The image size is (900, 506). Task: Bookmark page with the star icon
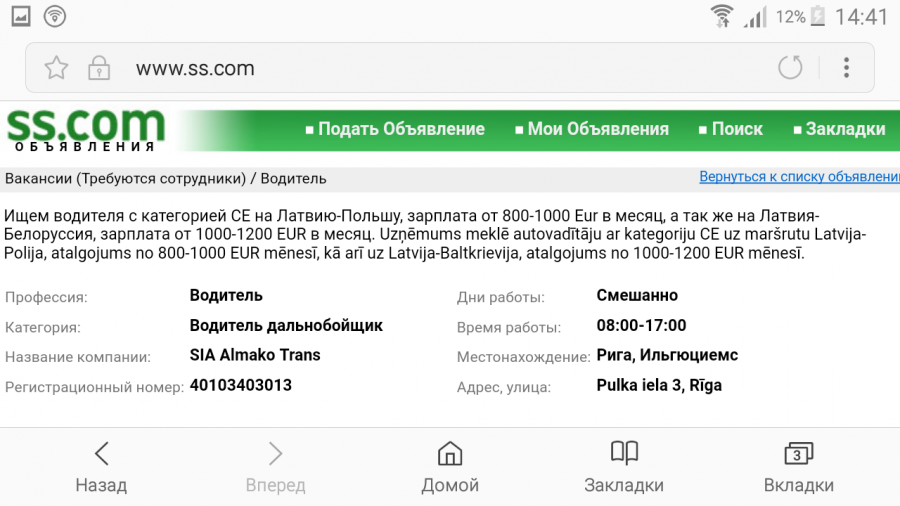click(56, 68)
